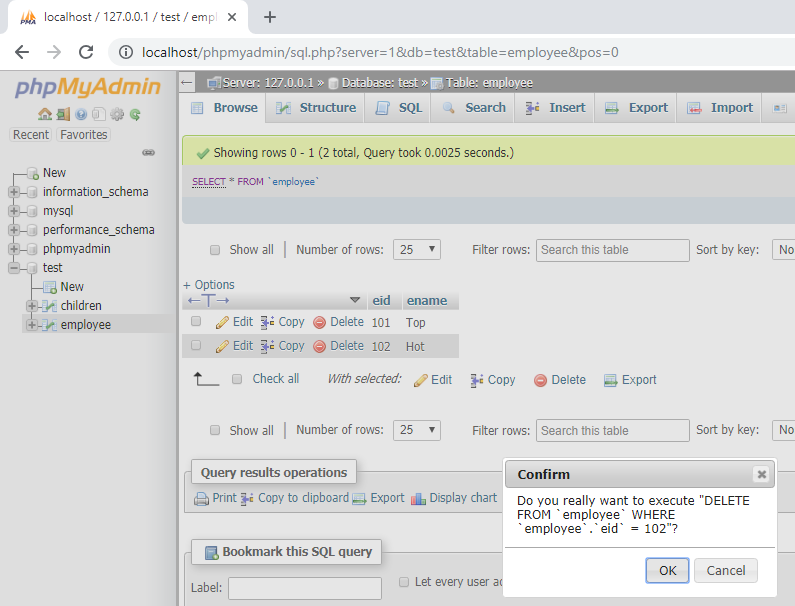Toggle the top Show all checkbox
Image resolution: width=795 pixels, height=606 pixels.
click(x=215, y=250)
